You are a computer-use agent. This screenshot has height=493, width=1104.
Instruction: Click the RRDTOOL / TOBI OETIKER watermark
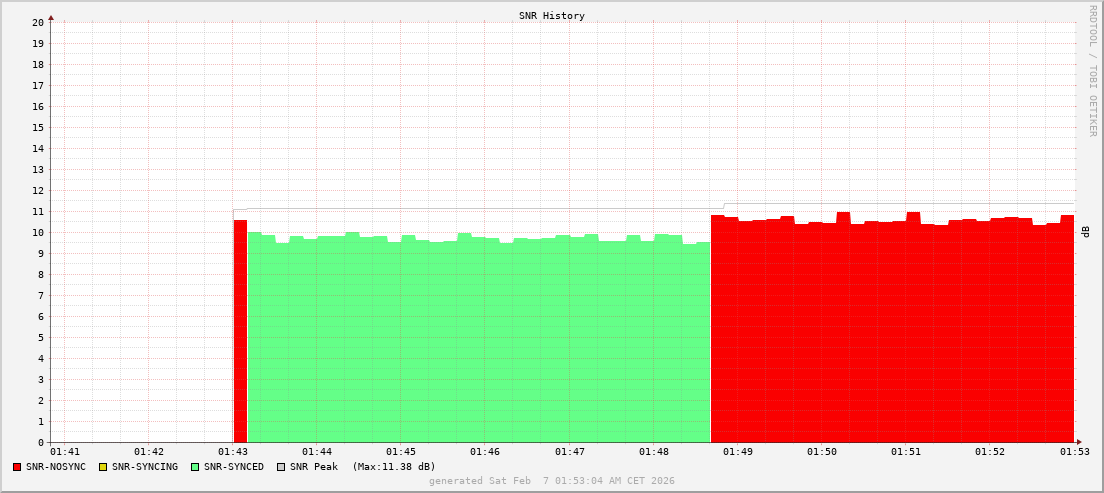click(1092, 70)
